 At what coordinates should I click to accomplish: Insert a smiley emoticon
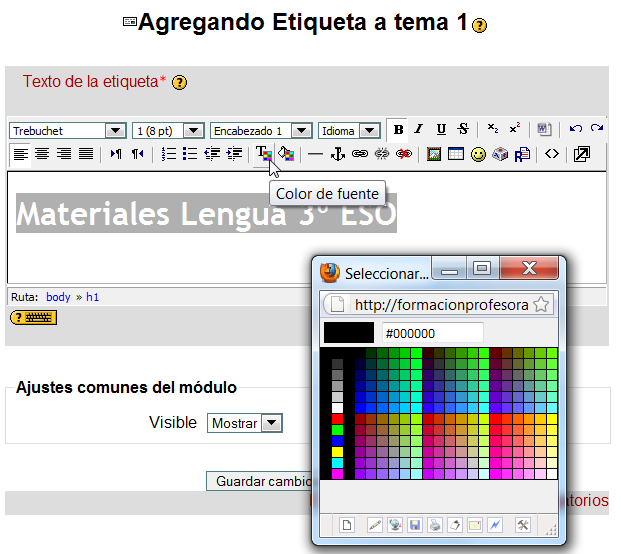click(x=478, y=154)
